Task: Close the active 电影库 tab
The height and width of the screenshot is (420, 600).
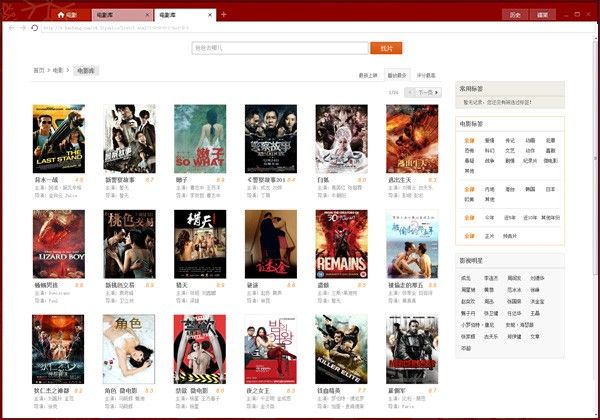Action: (210, 15)
